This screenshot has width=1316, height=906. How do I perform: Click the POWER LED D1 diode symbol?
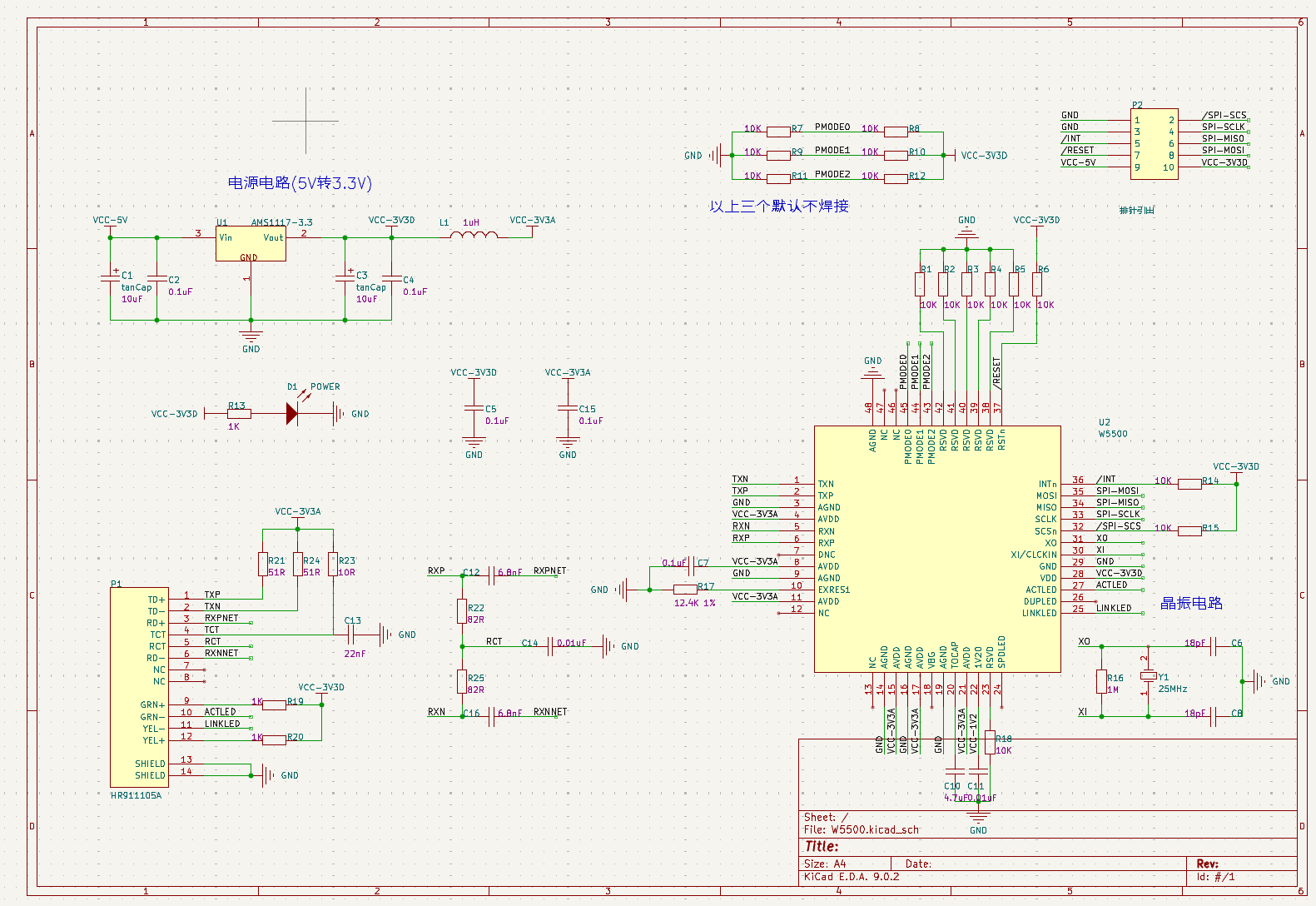tap(292, 414)
